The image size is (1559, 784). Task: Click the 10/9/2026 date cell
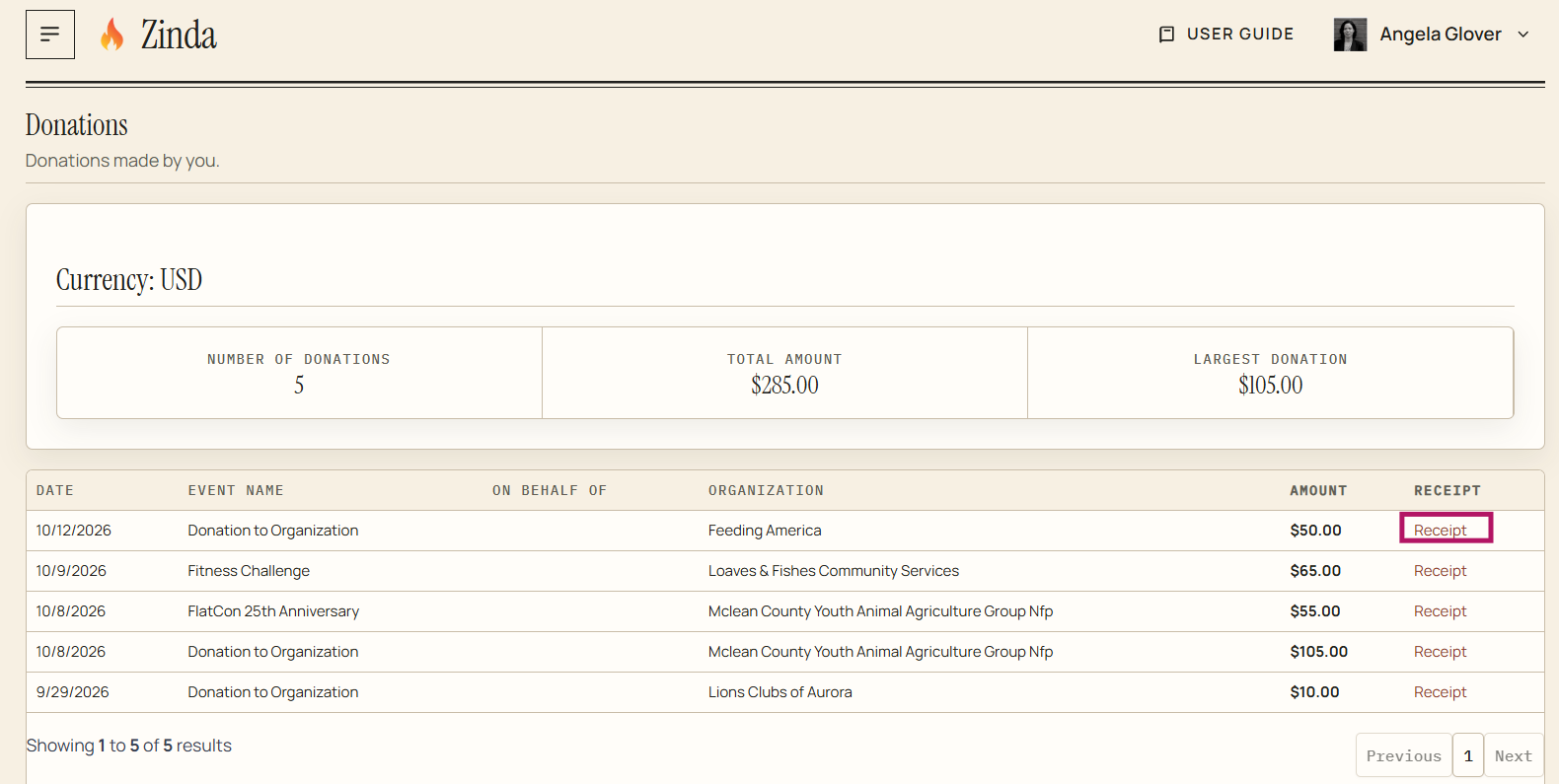tap(71, 571)
